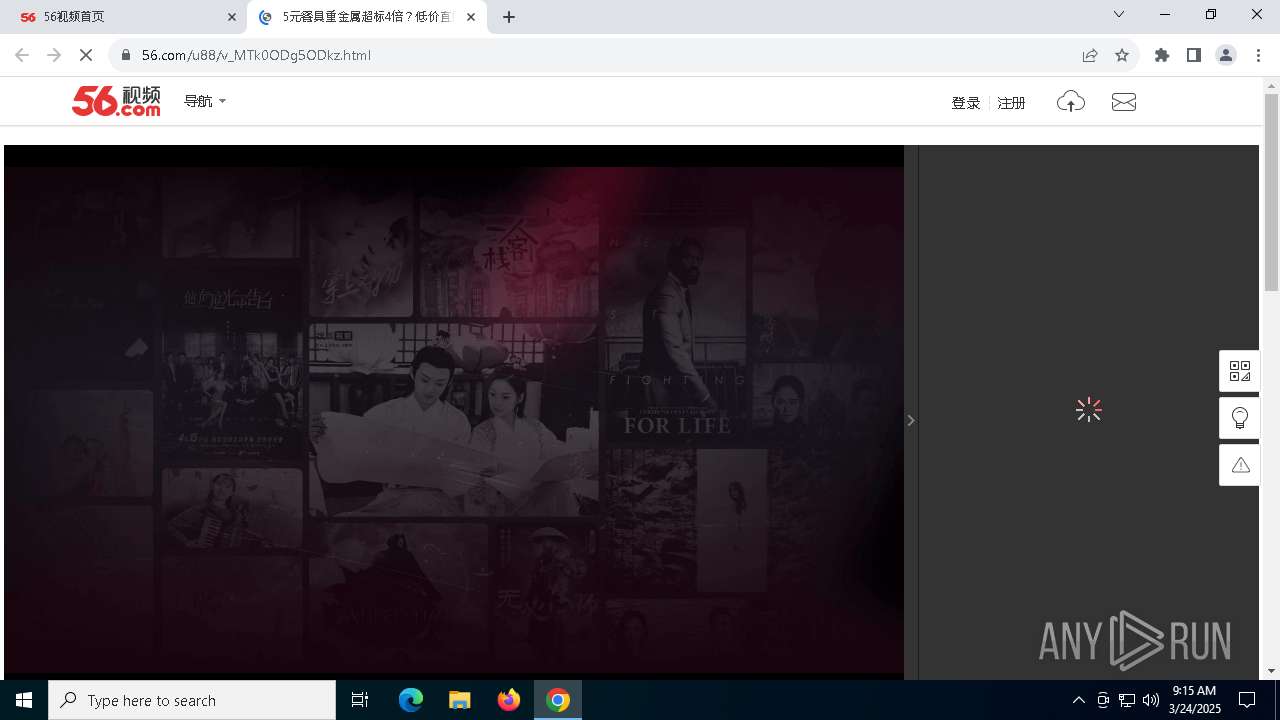Click the Chrome taskbar icon

[x=558, y=700]
